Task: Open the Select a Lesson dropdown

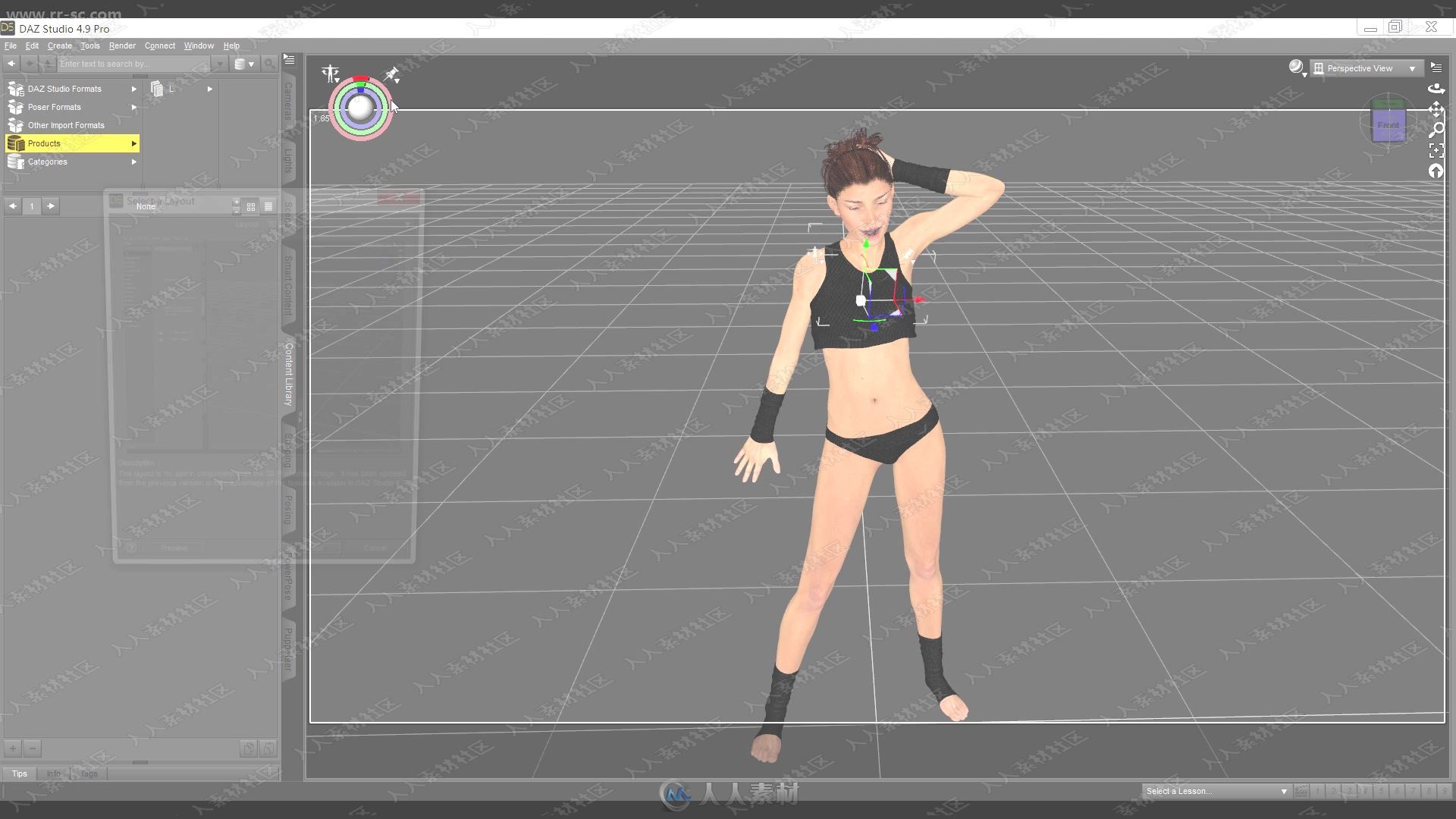Action: 1216,791
